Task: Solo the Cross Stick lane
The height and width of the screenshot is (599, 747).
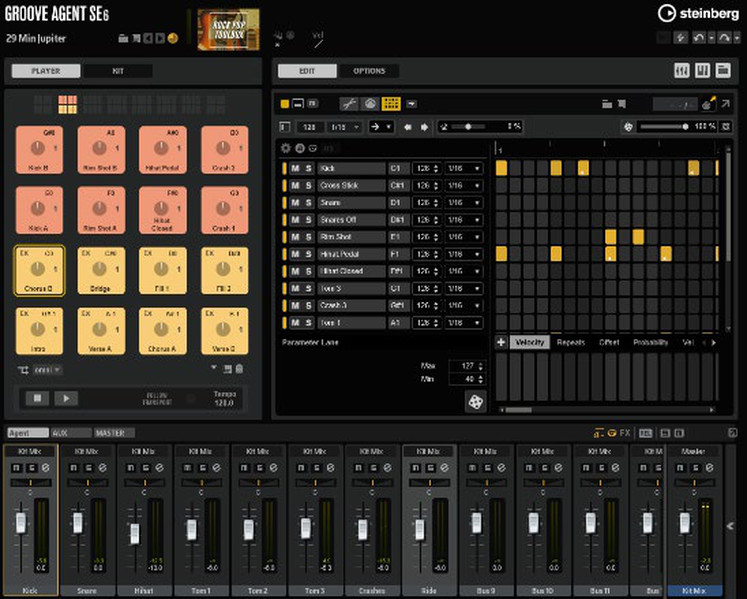Action: [308, 185]
